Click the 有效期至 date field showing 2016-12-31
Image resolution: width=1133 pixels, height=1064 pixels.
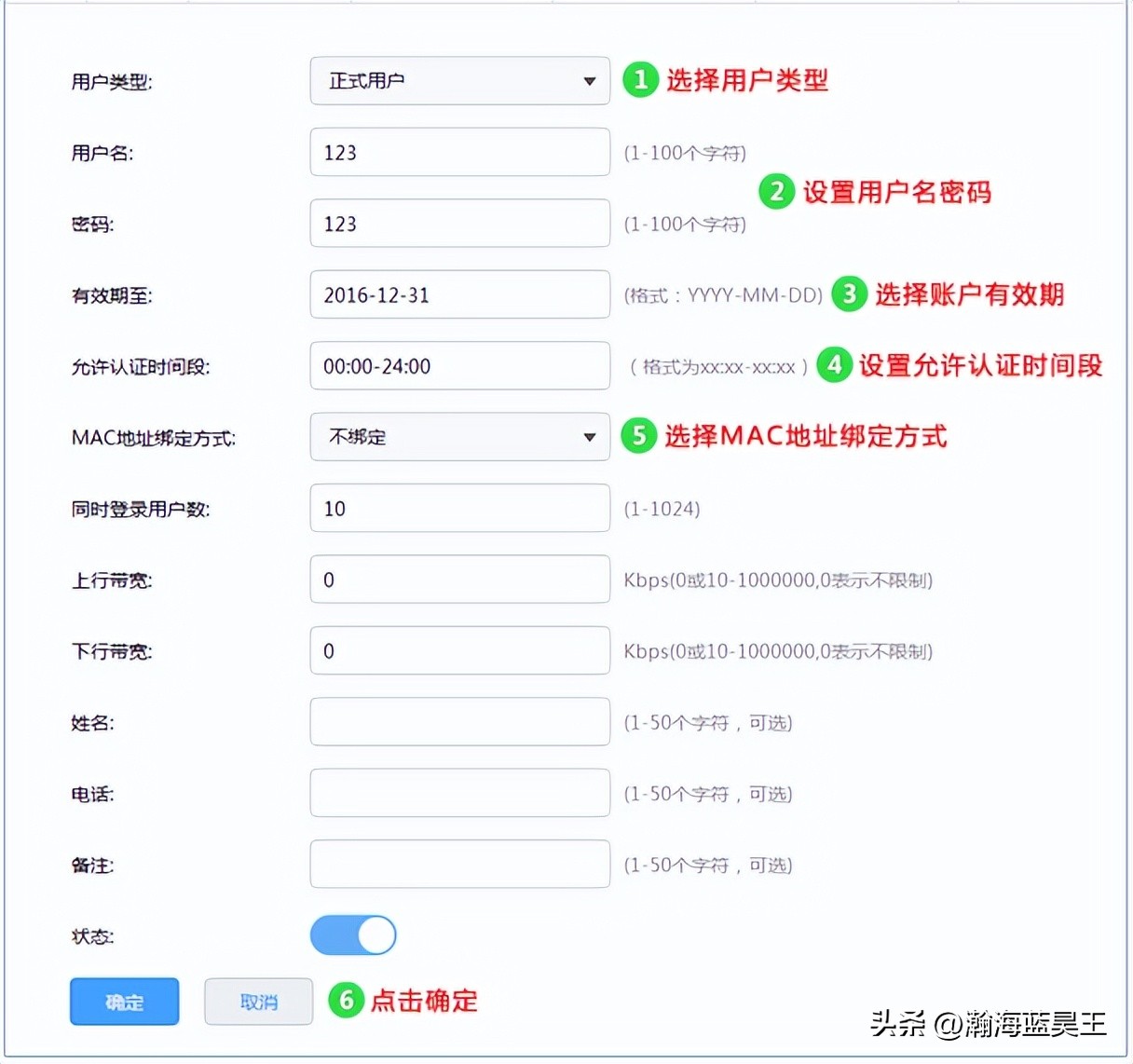[x=459, y=293]
